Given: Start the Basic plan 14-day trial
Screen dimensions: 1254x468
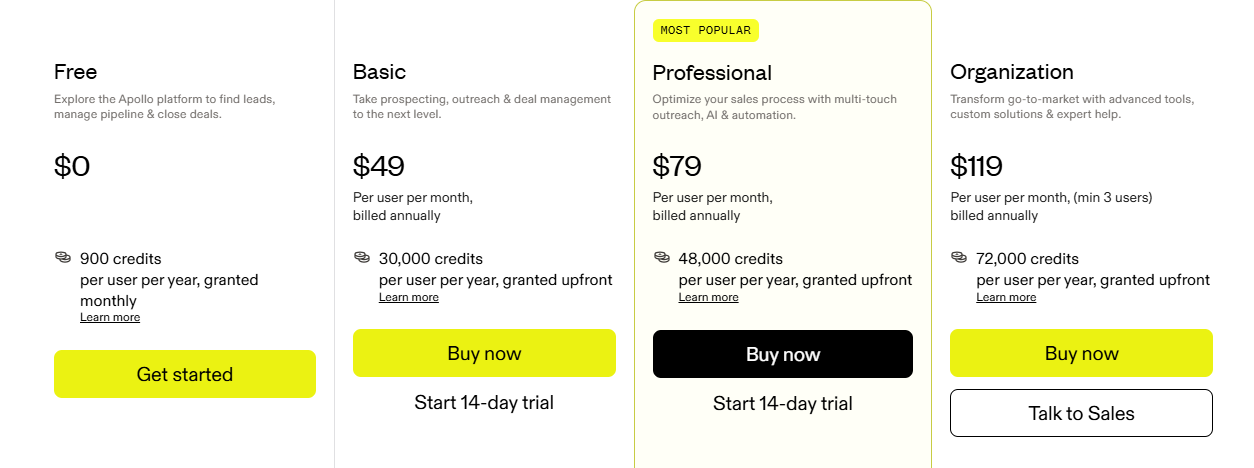Looking at the screenshot, I should pos(484,403).
